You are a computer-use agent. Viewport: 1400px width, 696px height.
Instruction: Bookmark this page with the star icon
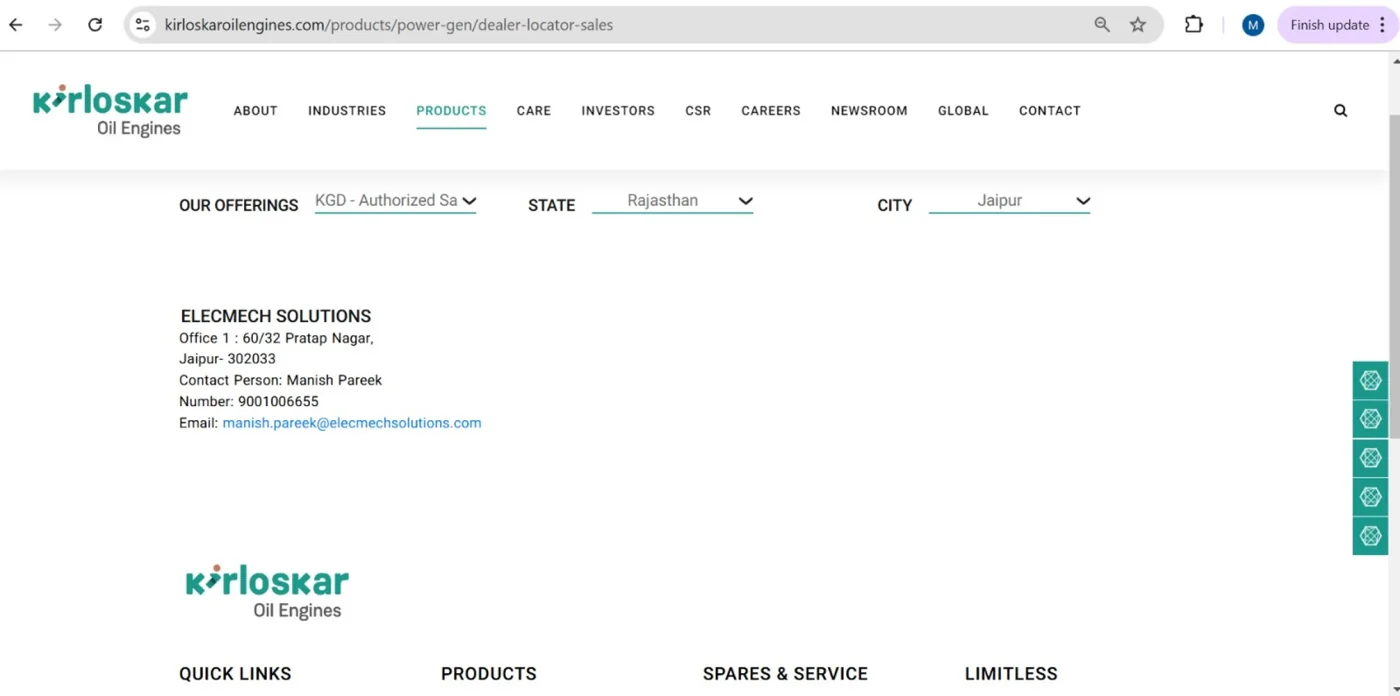(1138, 25)
